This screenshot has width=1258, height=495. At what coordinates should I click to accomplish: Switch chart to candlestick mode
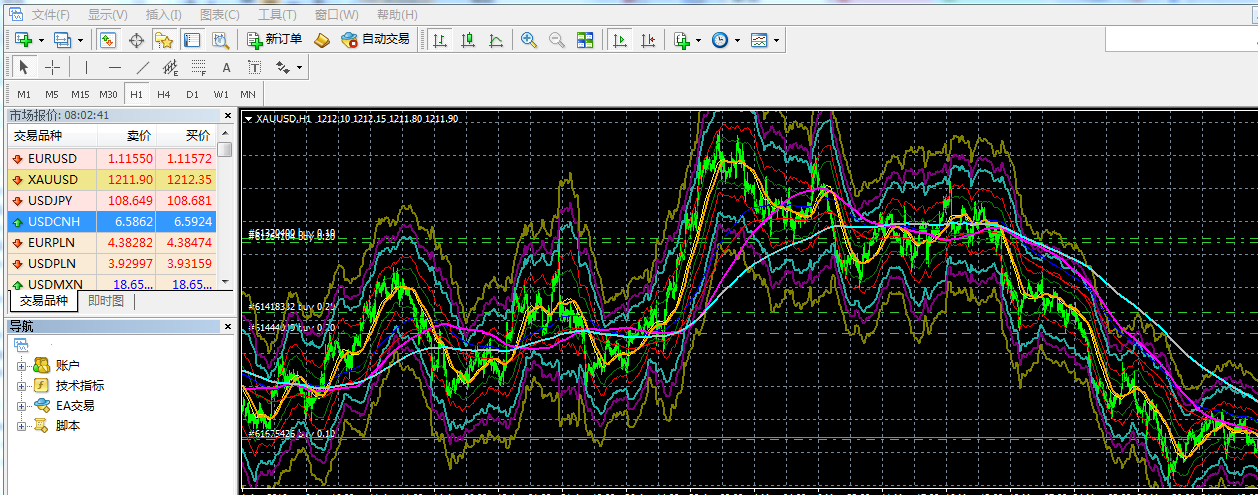(467, 40)
